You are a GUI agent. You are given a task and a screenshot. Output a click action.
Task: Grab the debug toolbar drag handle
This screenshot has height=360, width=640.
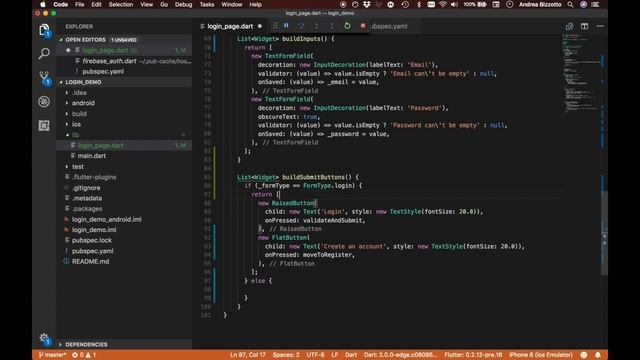pyautogui.click(x=276, y=26)
